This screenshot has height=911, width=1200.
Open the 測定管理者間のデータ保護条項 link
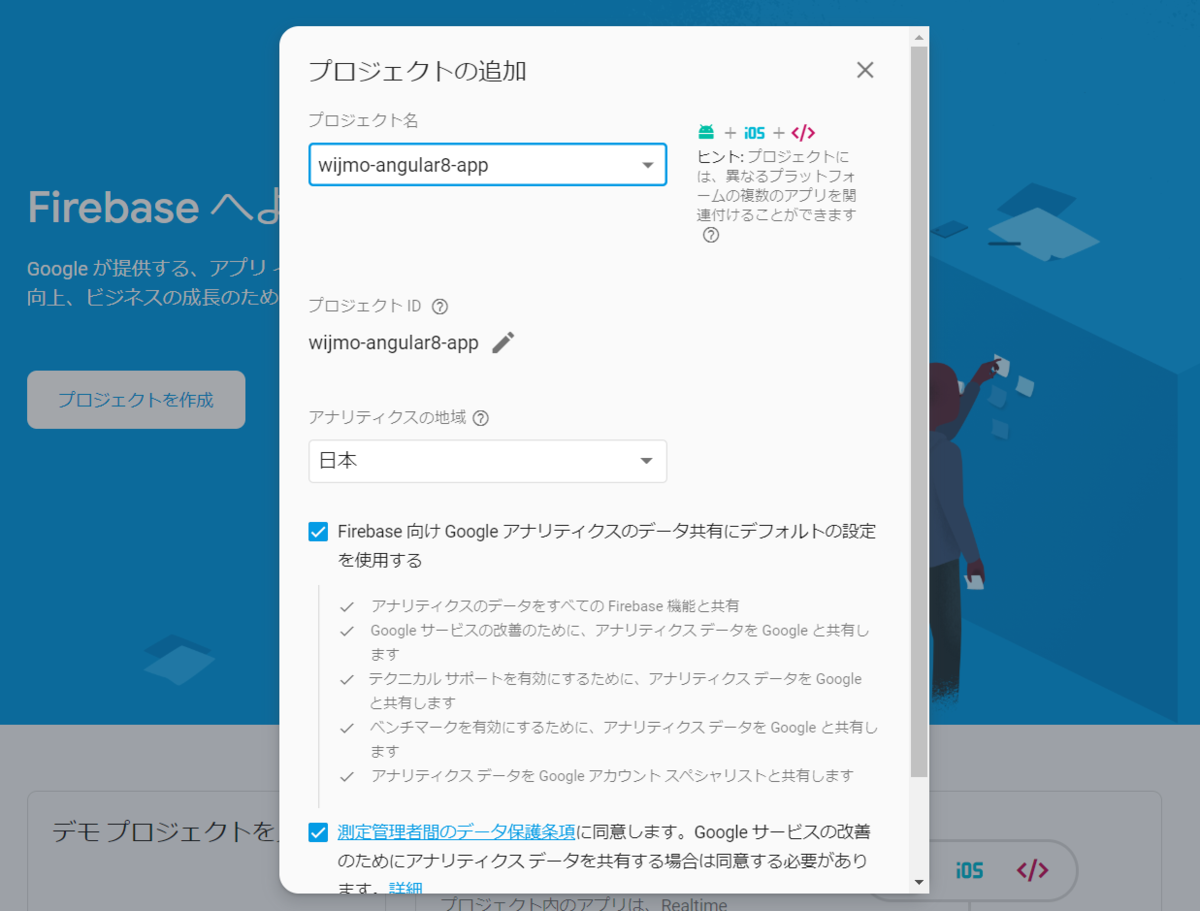(x=456, y=832)
